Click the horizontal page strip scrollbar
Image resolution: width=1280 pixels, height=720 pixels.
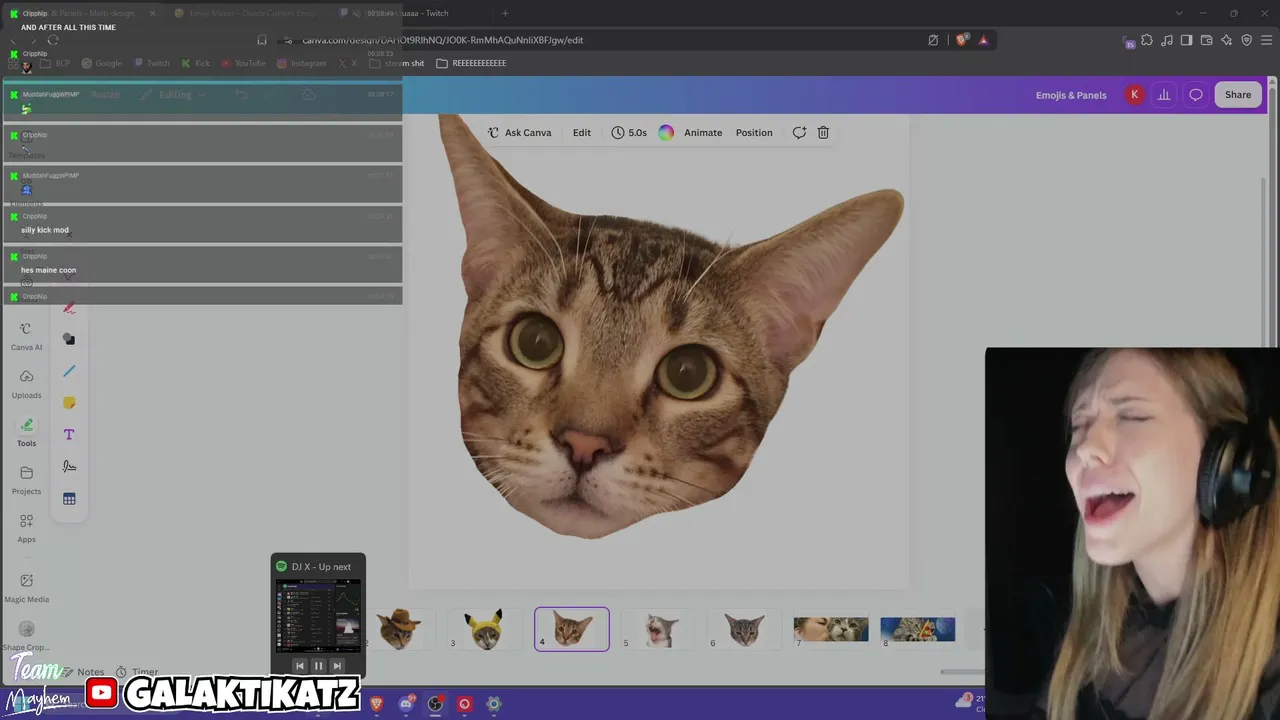[x=962, y=672]
